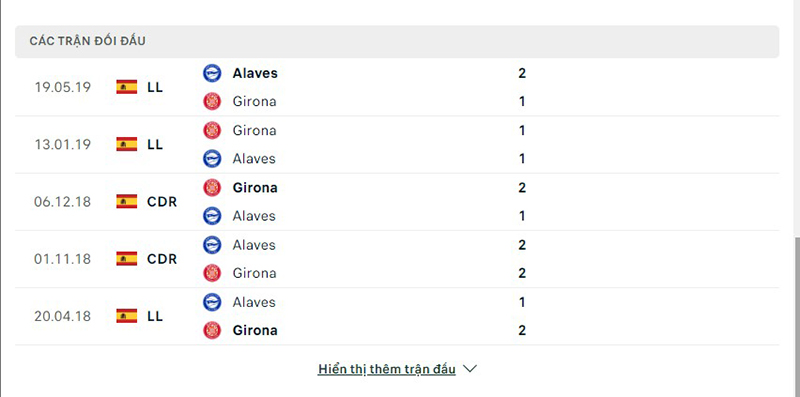Image resolution: width=800 pixels, height=397 pixels.
Task: Click the page vertical scrollbar thumb
Action: 797,315
